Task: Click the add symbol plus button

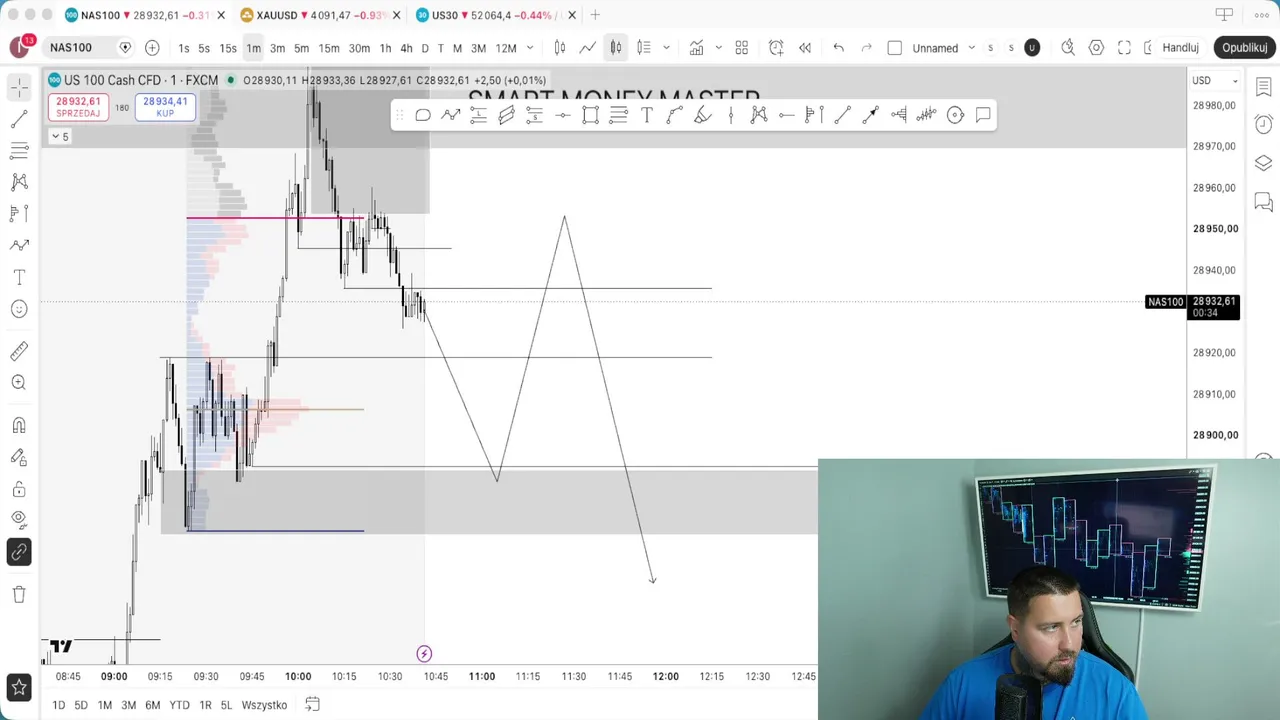Action: pos(152,48)
